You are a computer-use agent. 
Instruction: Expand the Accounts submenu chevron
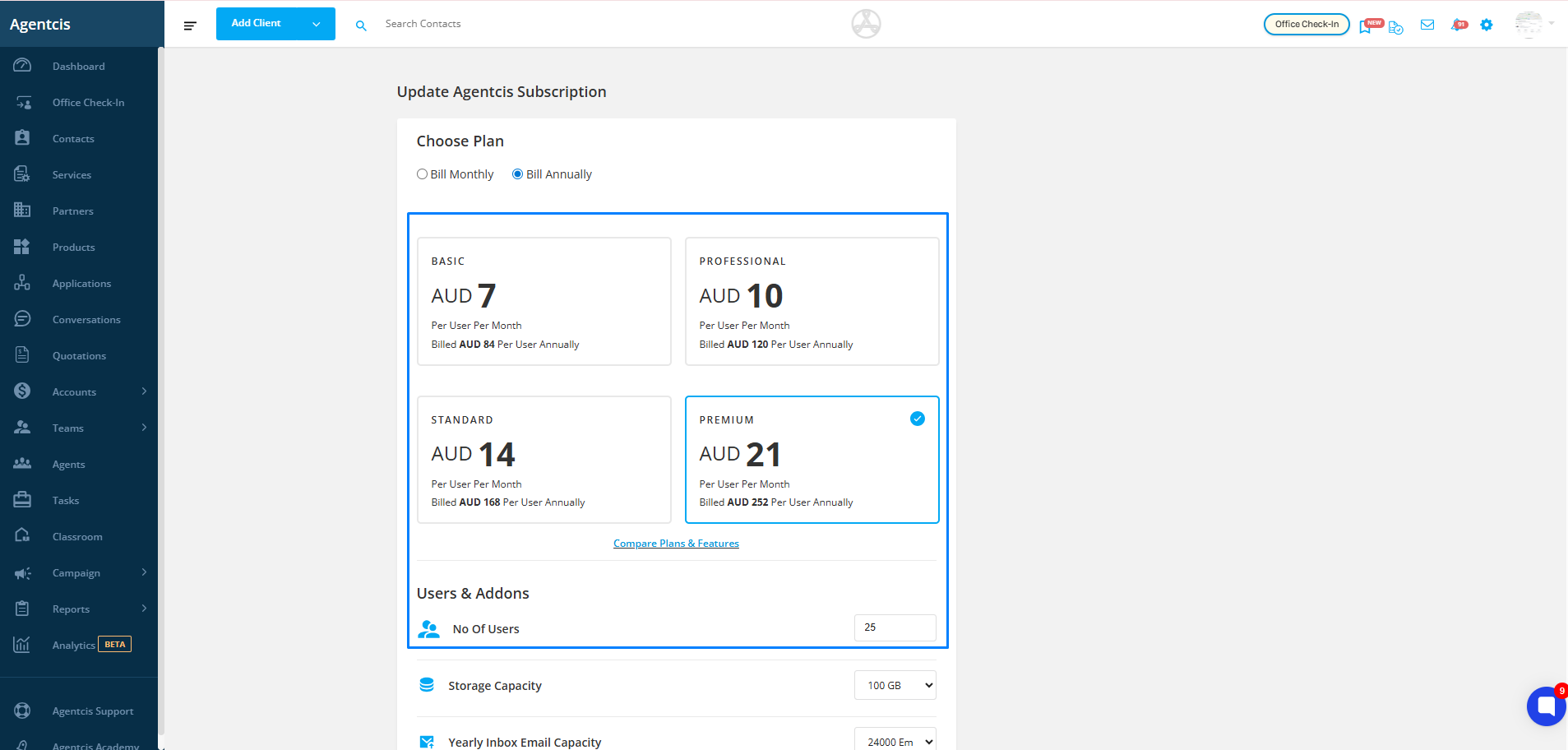coord(144,391)
